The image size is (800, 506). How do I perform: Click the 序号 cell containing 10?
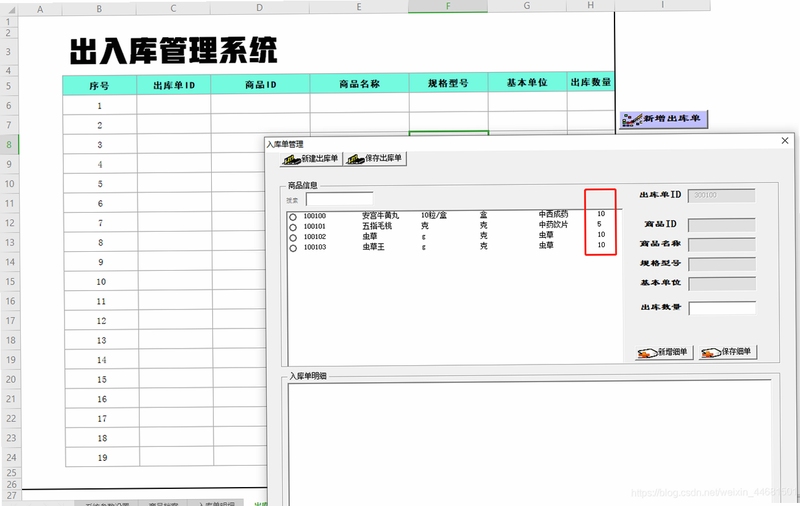click(101, 282)
